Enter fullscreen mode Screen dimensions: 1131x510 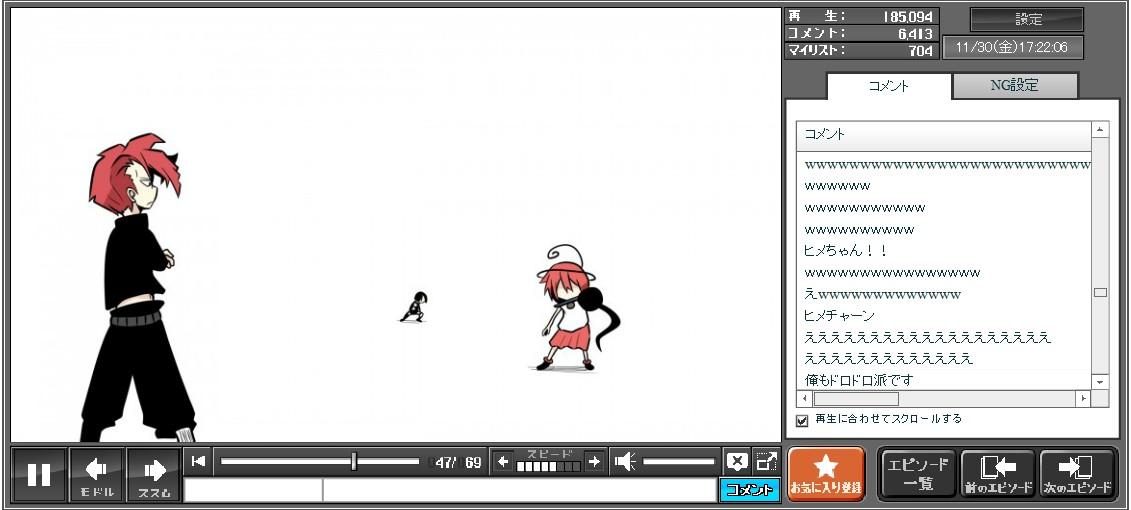click(x=766, y=461)
